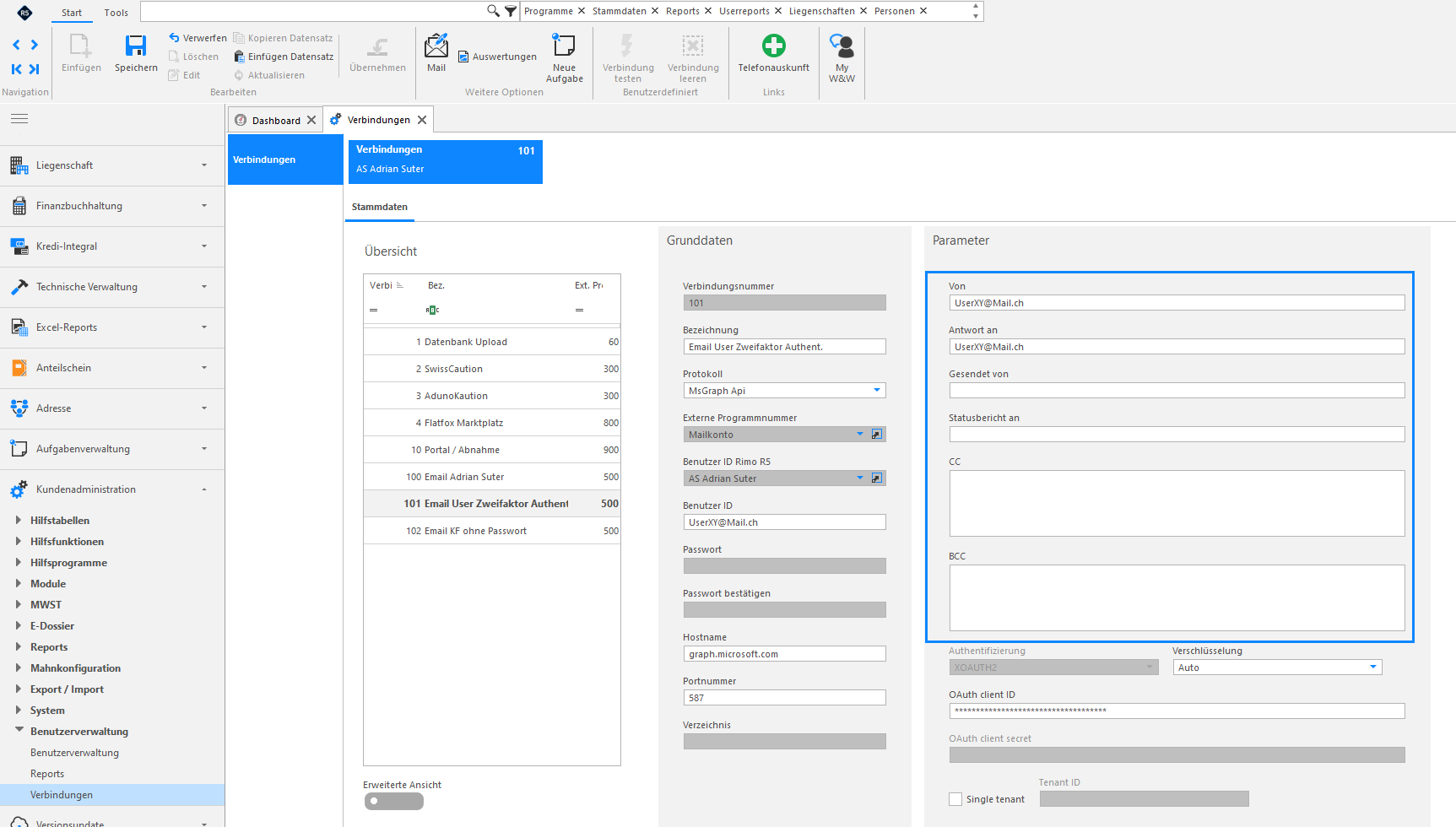Select row 4 Flatfox Marktplatz
This screenshot has width=1456, height=827.
492,423
